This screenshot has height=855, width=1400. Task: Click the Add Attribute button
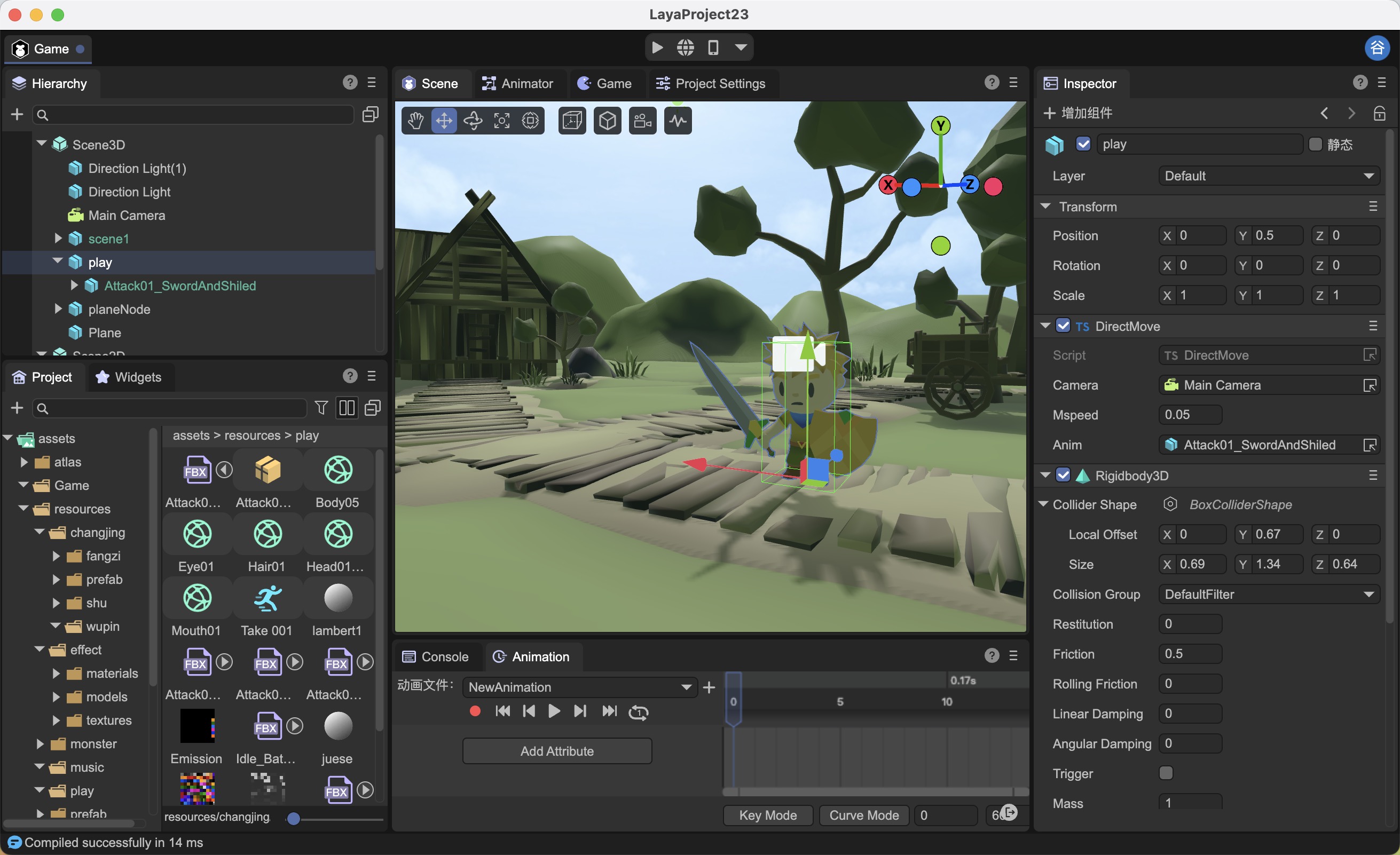(x=557, y=751)
